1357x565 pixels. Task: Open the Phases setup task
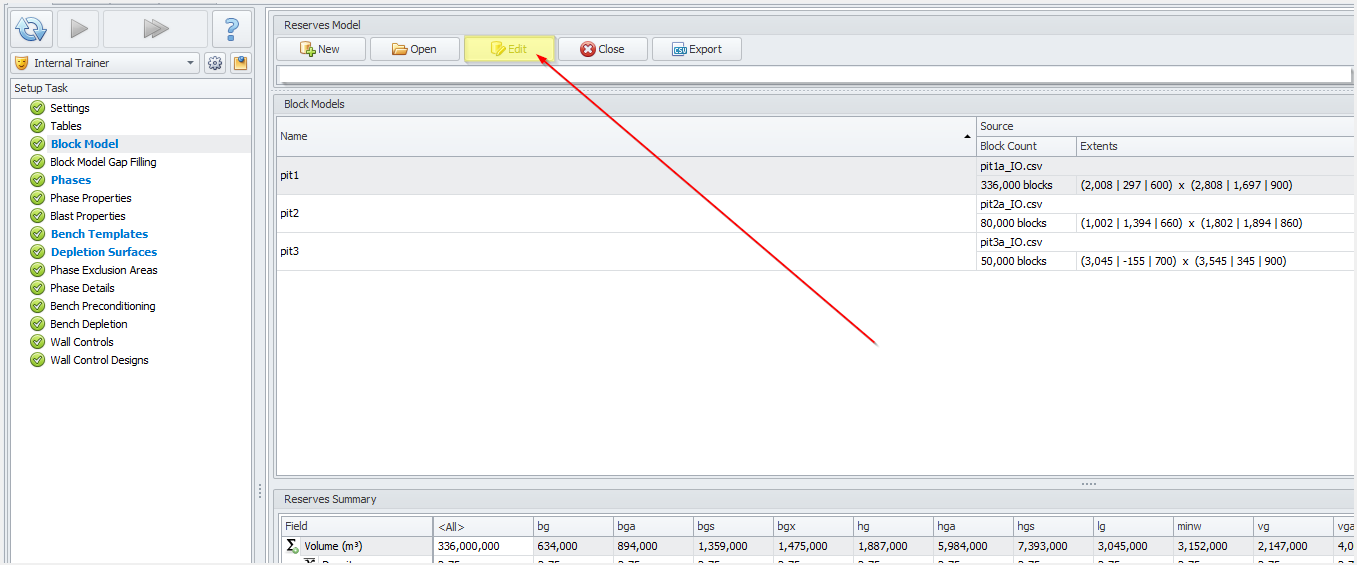coord(71,180)
